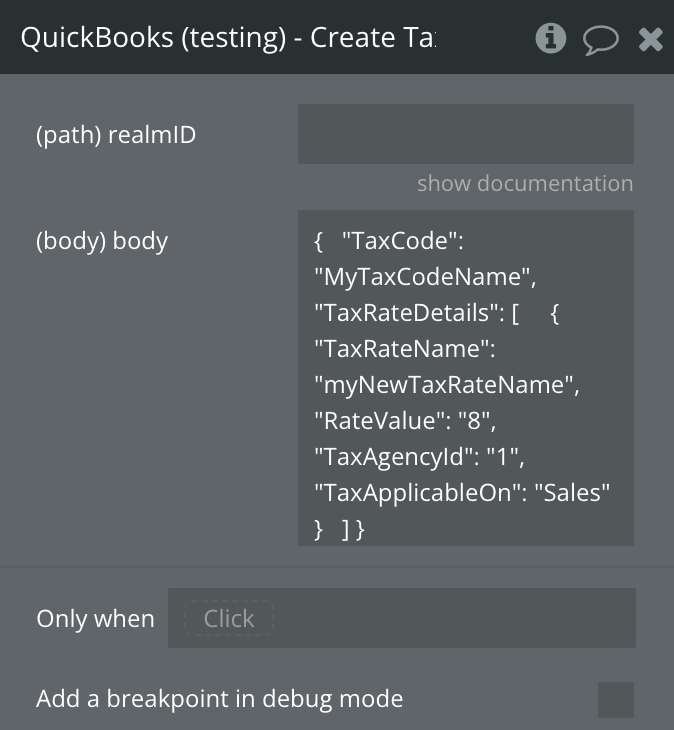The image size is (674, 730).
Task: Select the QuickBooks (testing) panel title
Action: pos(228,38)
